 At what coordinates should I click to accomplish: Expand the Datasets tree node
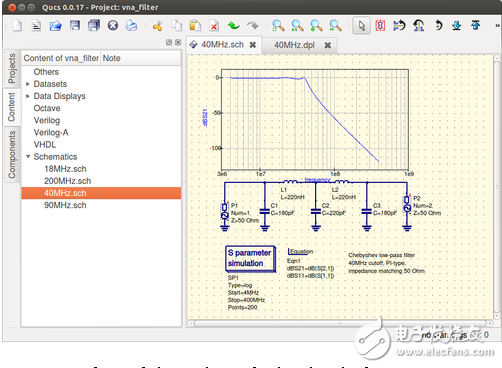[x=28, y=84]
